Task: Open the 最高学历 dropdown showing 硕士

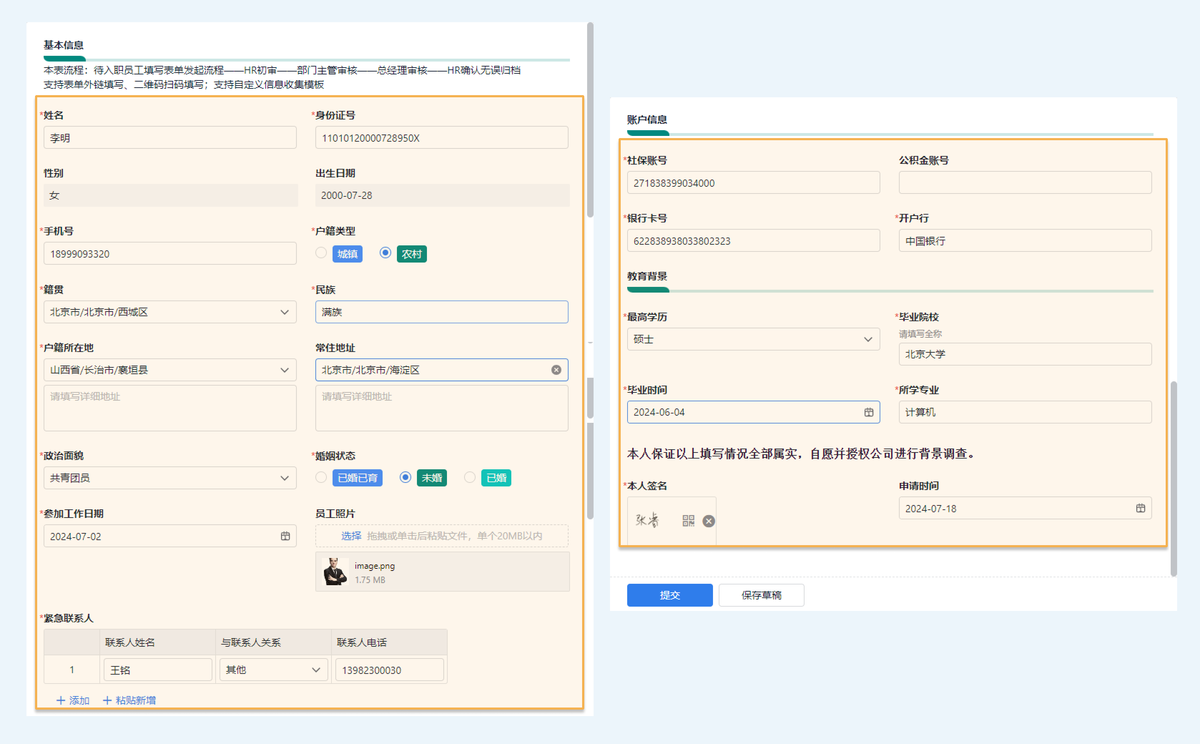Action: point(868,340)
